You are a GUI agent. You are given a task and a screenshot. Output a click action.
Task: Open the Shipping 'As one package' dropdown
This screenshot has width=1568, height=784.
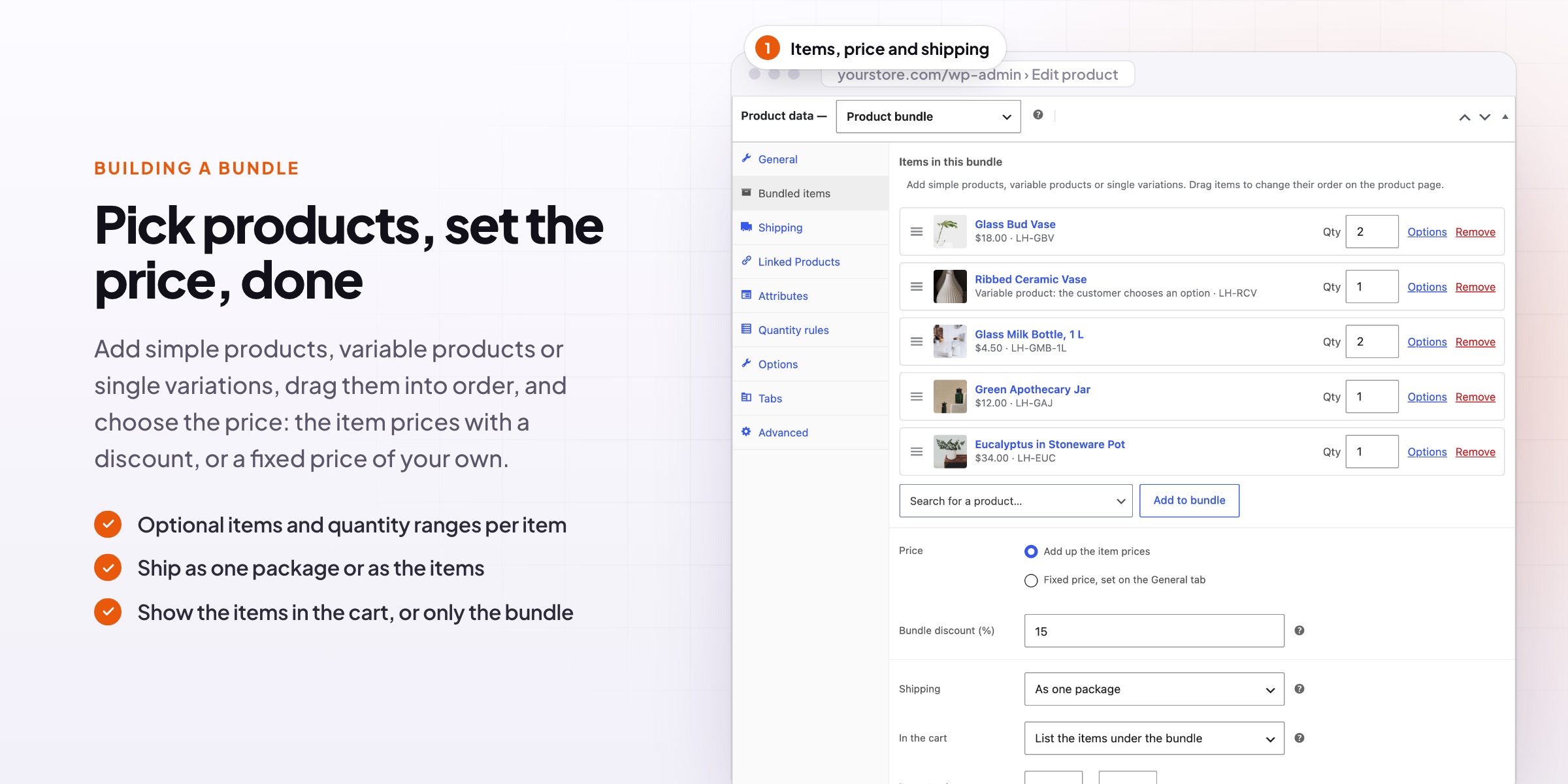coord(1154,689)
